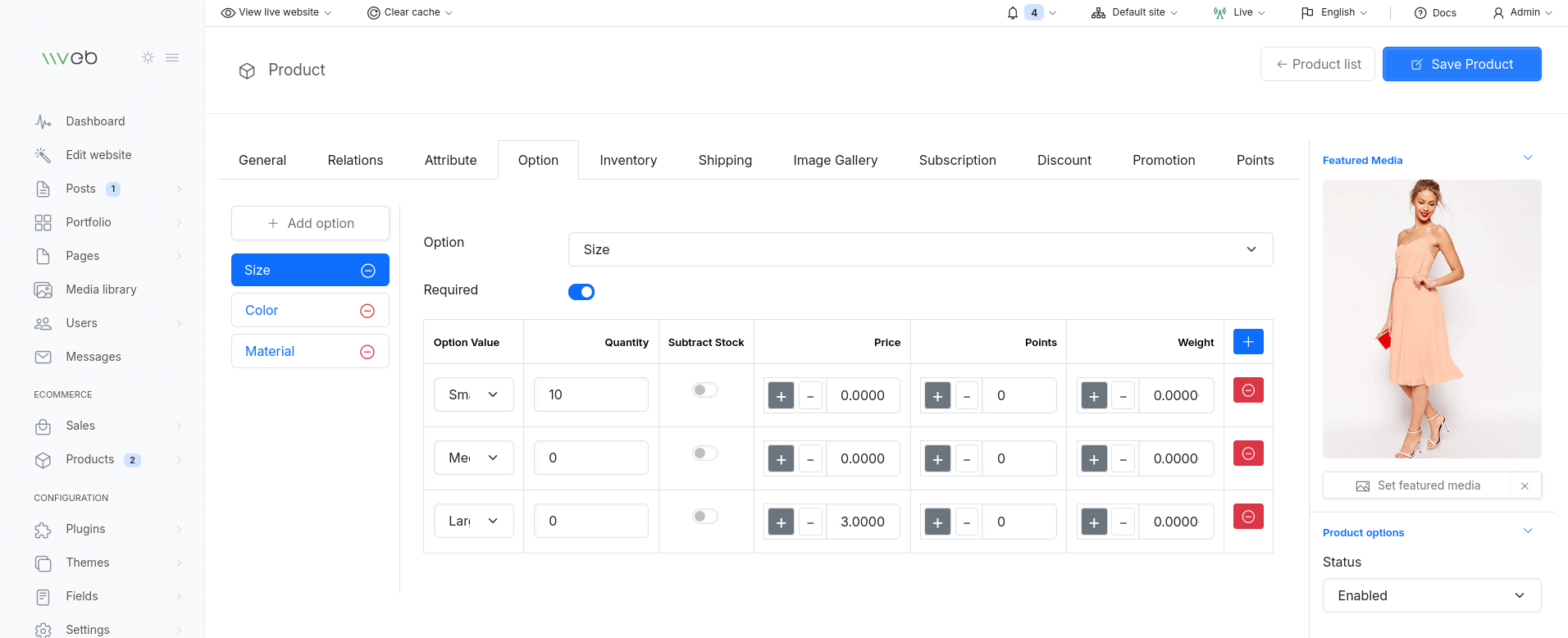Open the Option dropdown showing Size
The height and width of the screenshot is (638, 1568).
919,249
